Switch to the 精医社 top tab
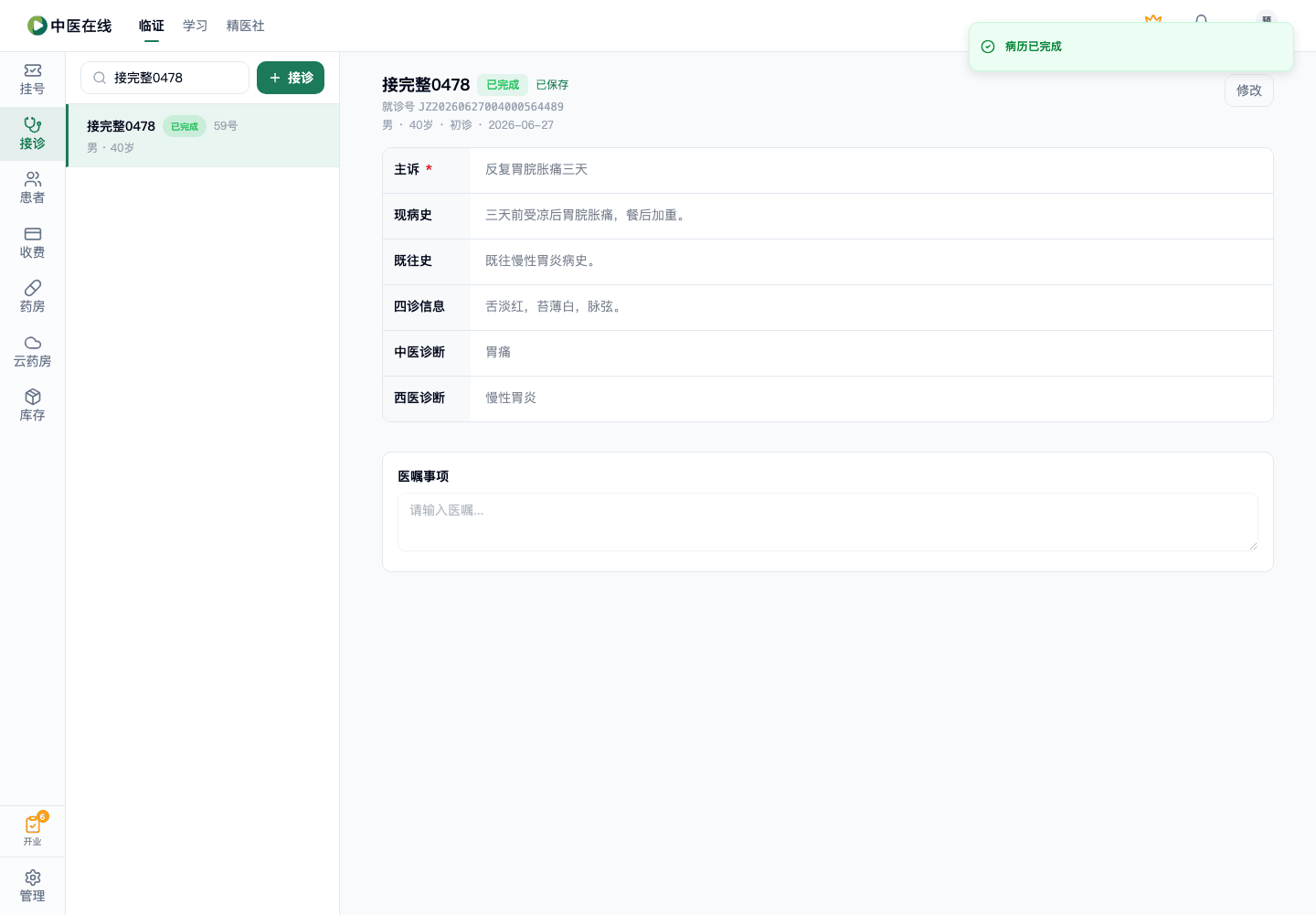1316x915 pixels. 246,26
